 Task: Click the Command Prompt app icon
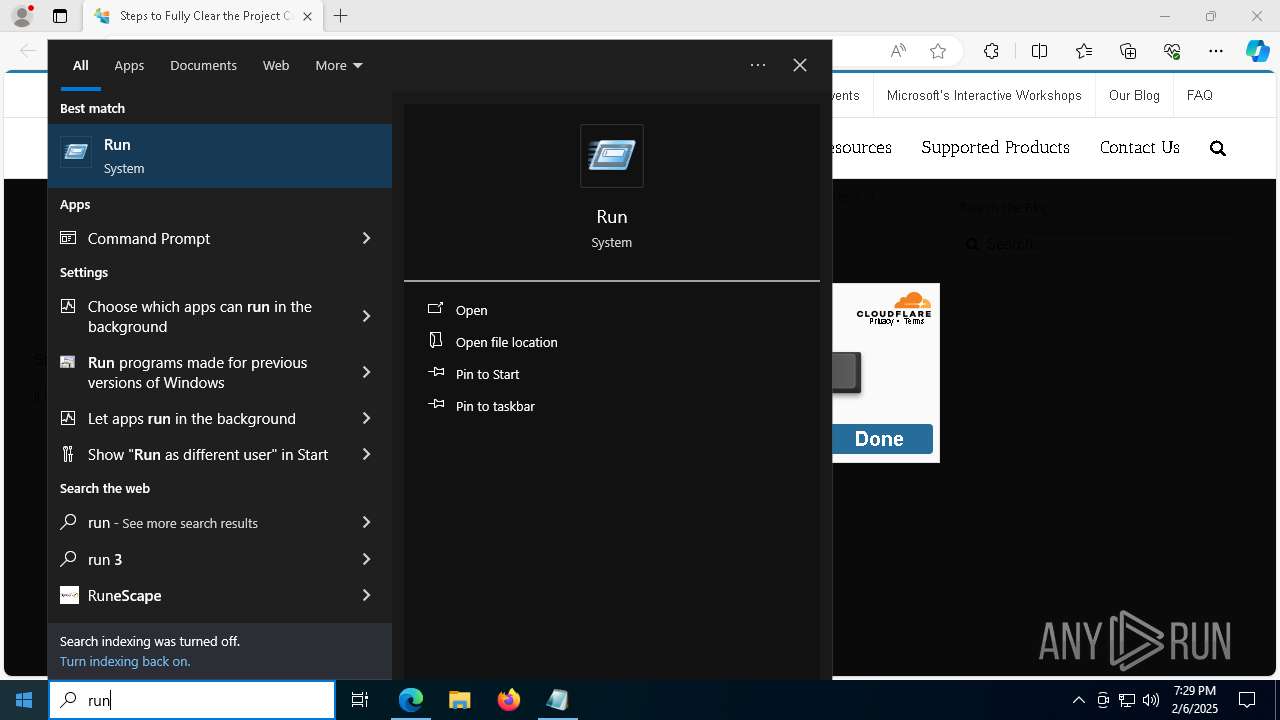[68, 238]
